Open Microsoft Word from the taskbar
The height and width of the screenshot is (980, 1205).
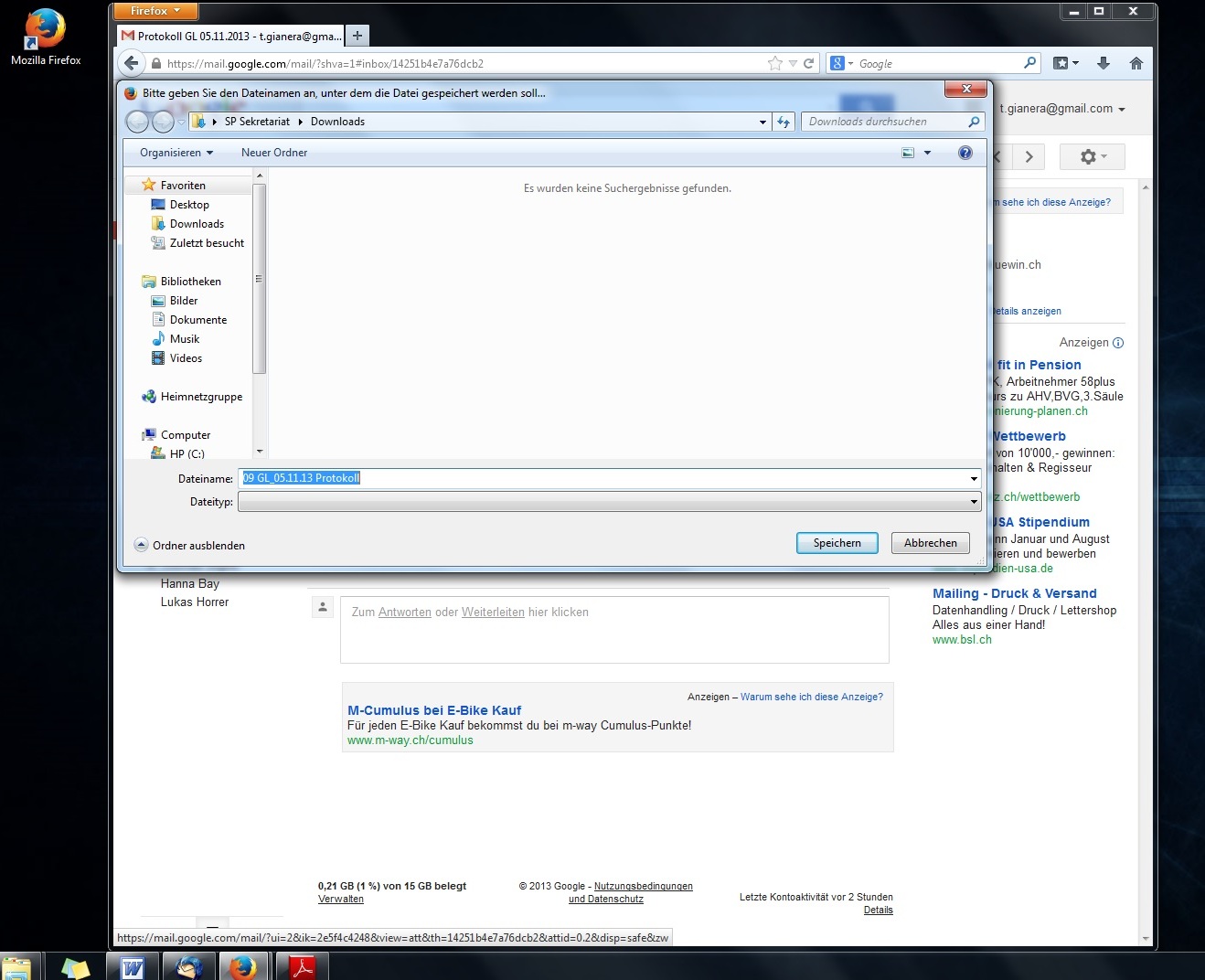click(133, 966)
